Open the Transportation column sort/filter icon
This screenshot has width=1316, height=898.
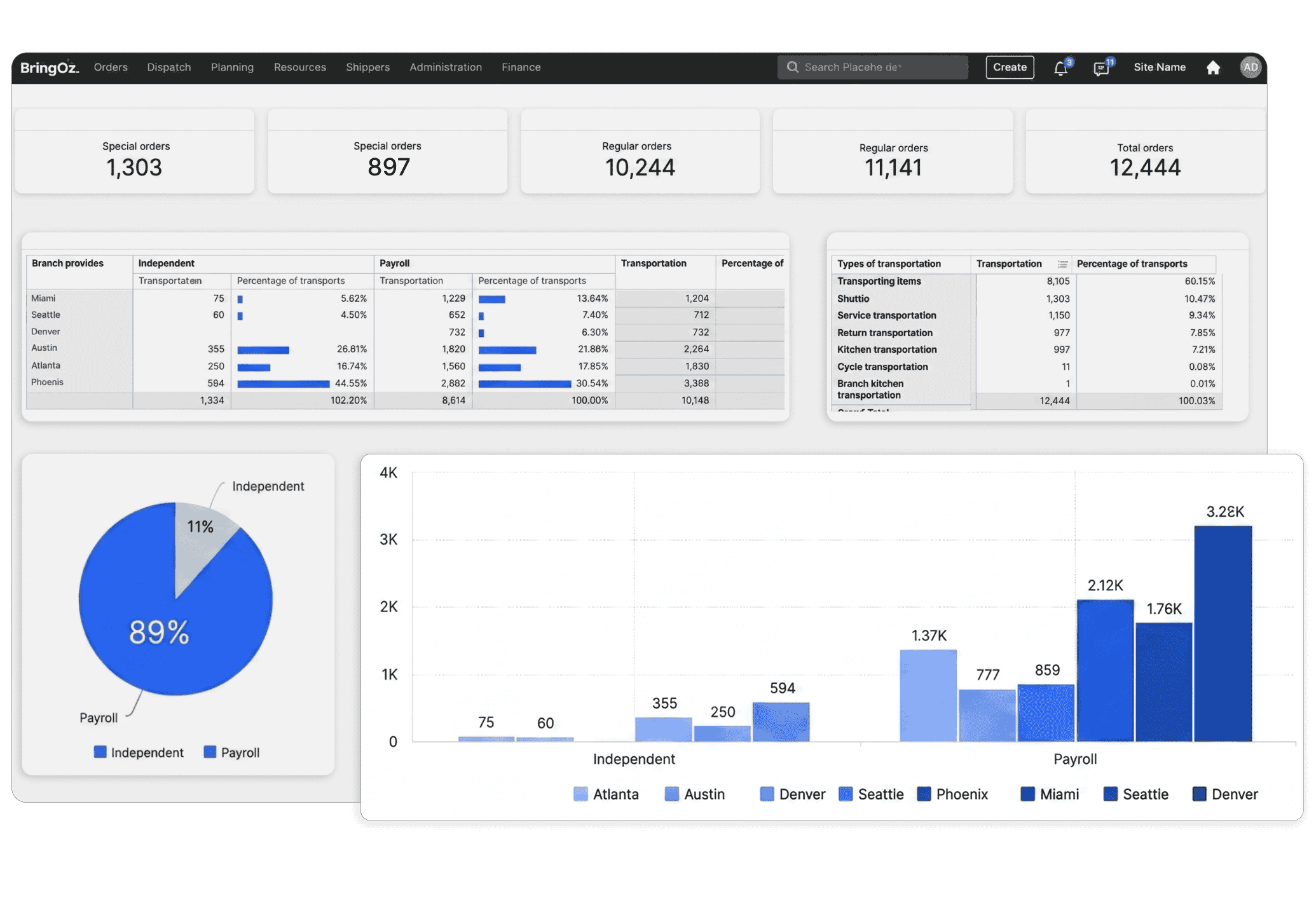point(1062,264)
